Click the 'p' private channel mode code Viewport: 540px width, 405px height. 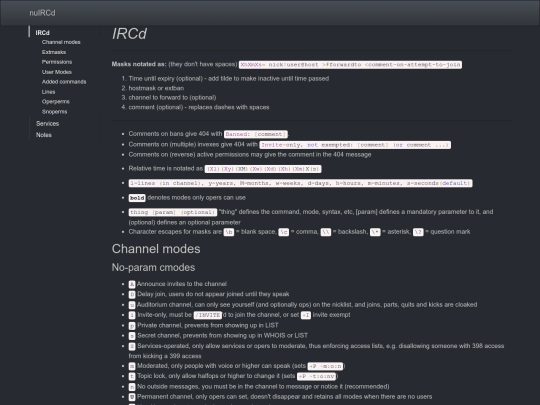(x=132, y=325)
